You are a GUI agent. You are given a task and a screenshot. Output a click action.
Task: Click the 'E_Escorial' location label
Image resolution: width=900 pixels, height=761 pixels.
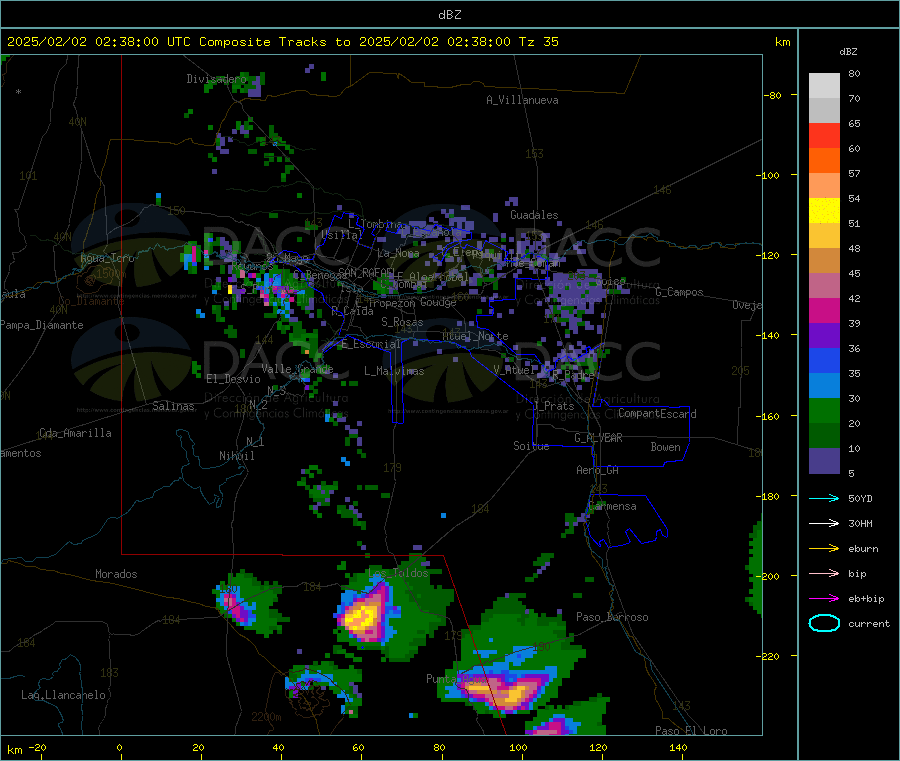[x=371, y=344]
